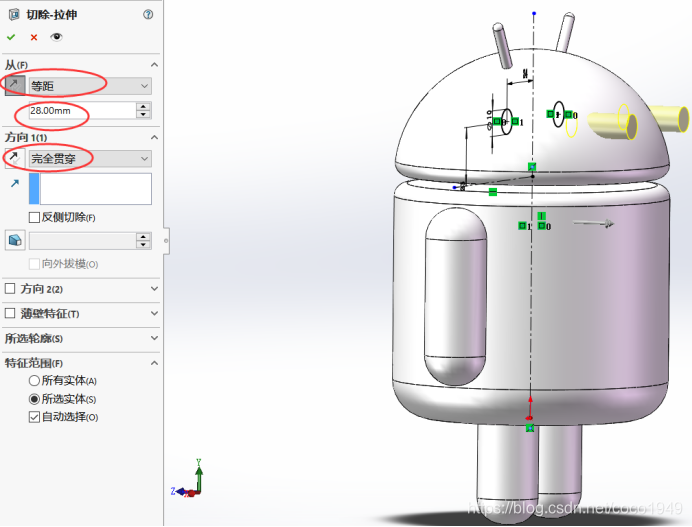The height and width of the screenshot is (527, 692).
Task: Click the coincident relation at body bottom
Action: coord(530,428)
